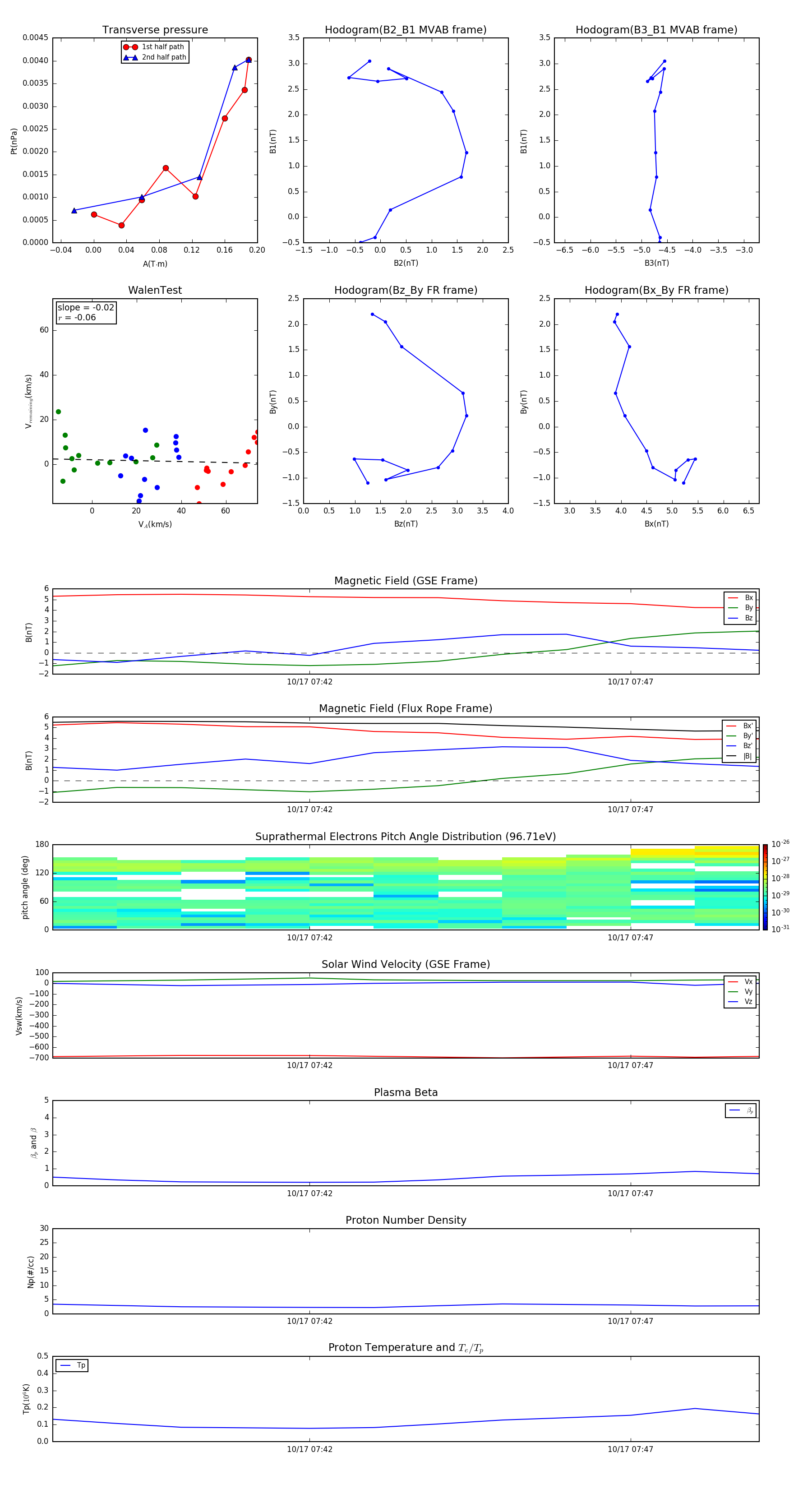
Task: Click the "Vsw(km/s)" y-axis label
Action: tap(18, 1016)
